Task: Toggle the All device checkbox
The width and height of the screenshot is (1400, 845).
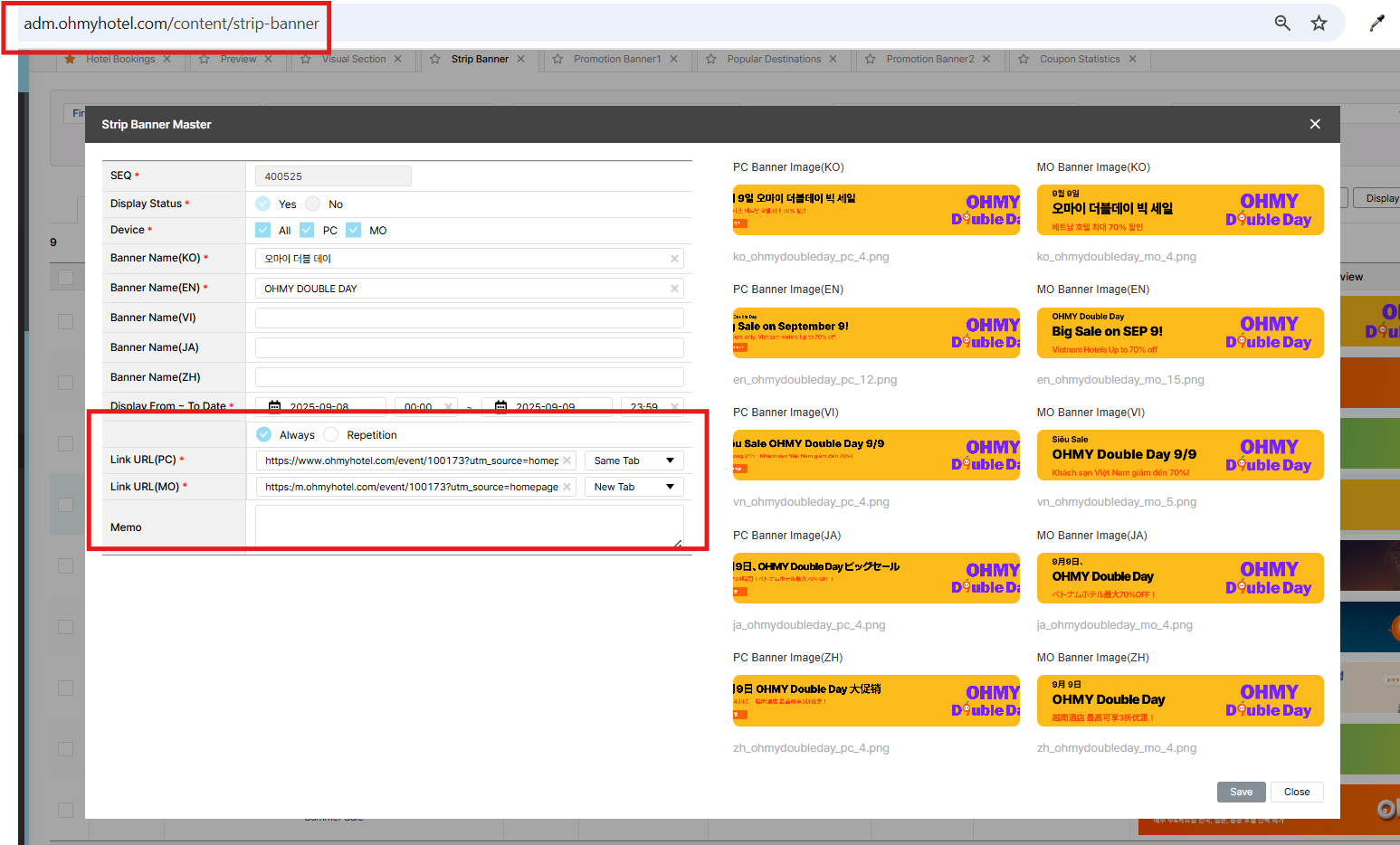Action: coord(263,230)
